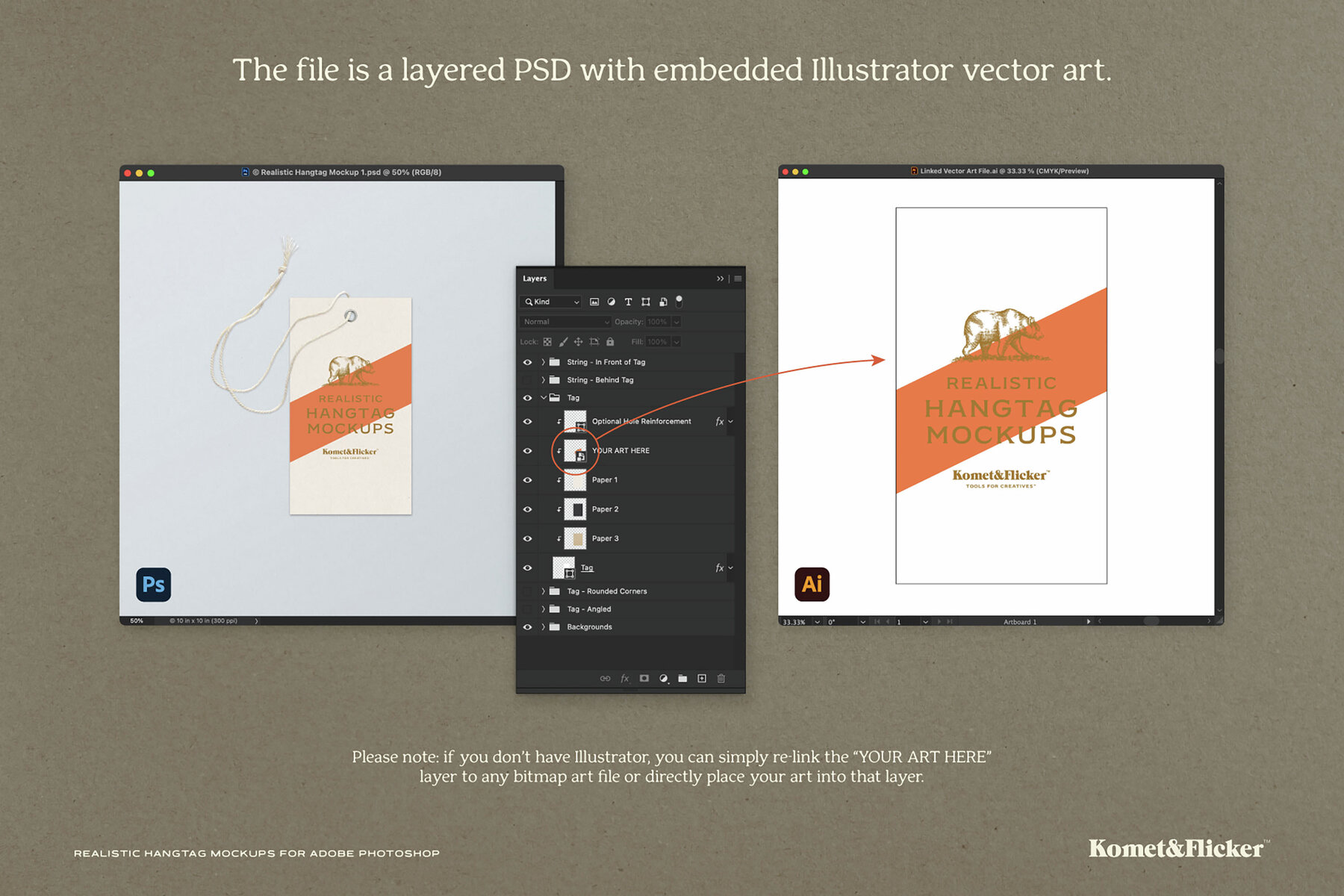Click the pixel layers filter icon

595,302
